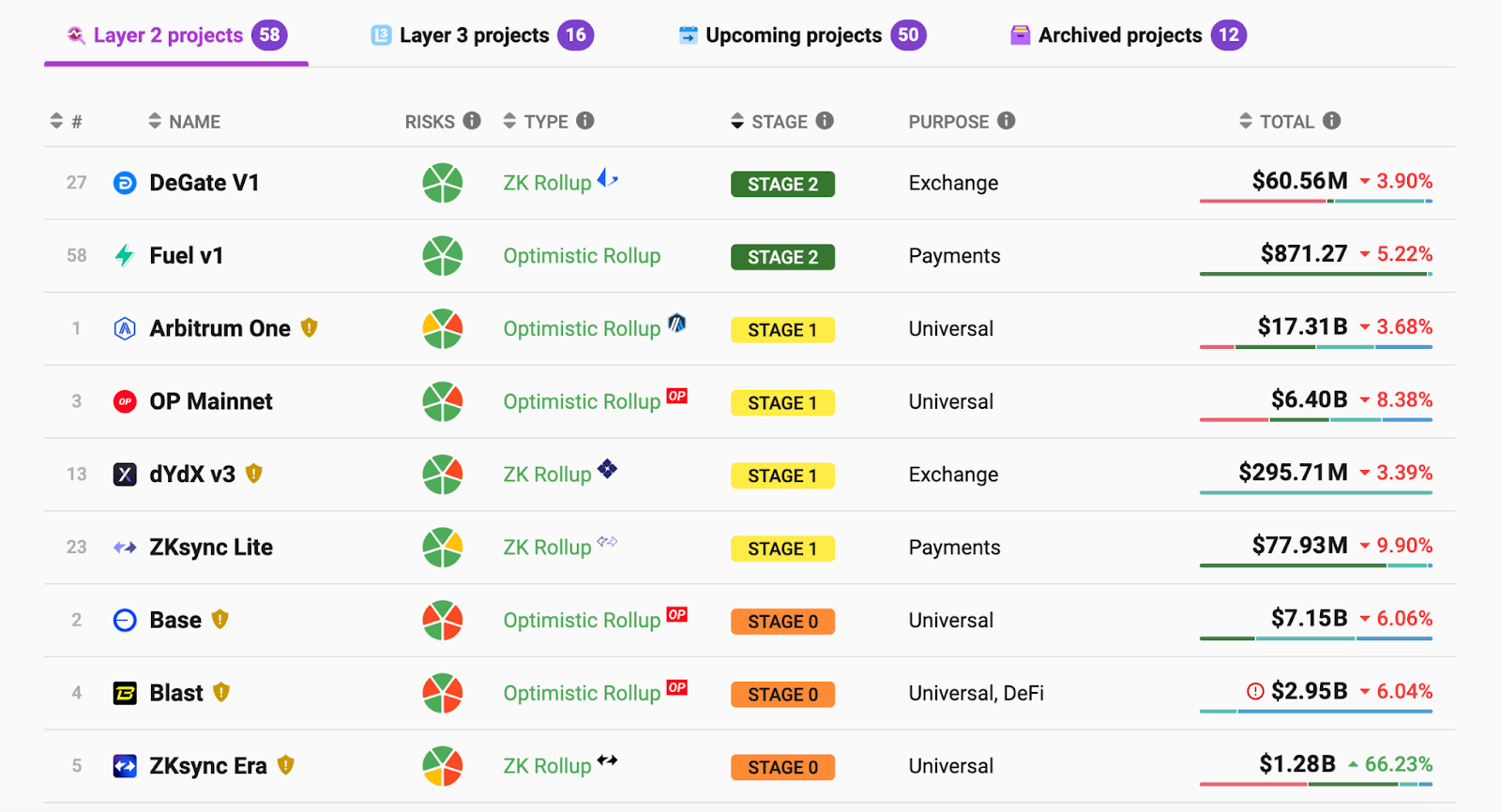Sort table by NAME column

(x=184, y=121)
